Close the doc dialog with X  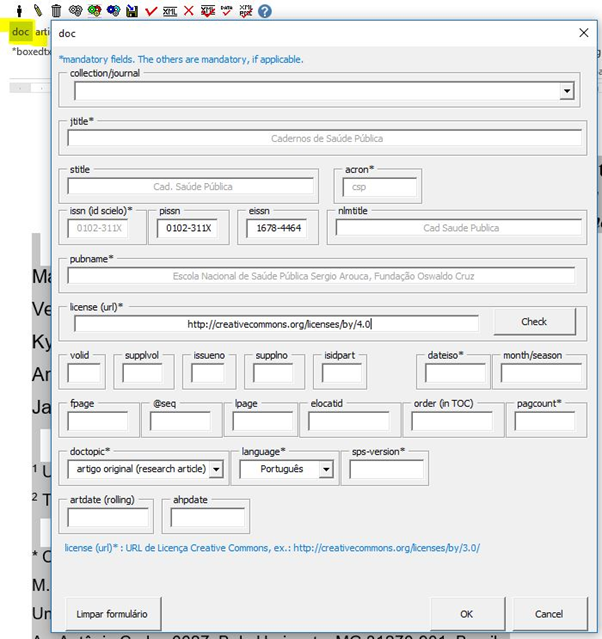[584, 33]
